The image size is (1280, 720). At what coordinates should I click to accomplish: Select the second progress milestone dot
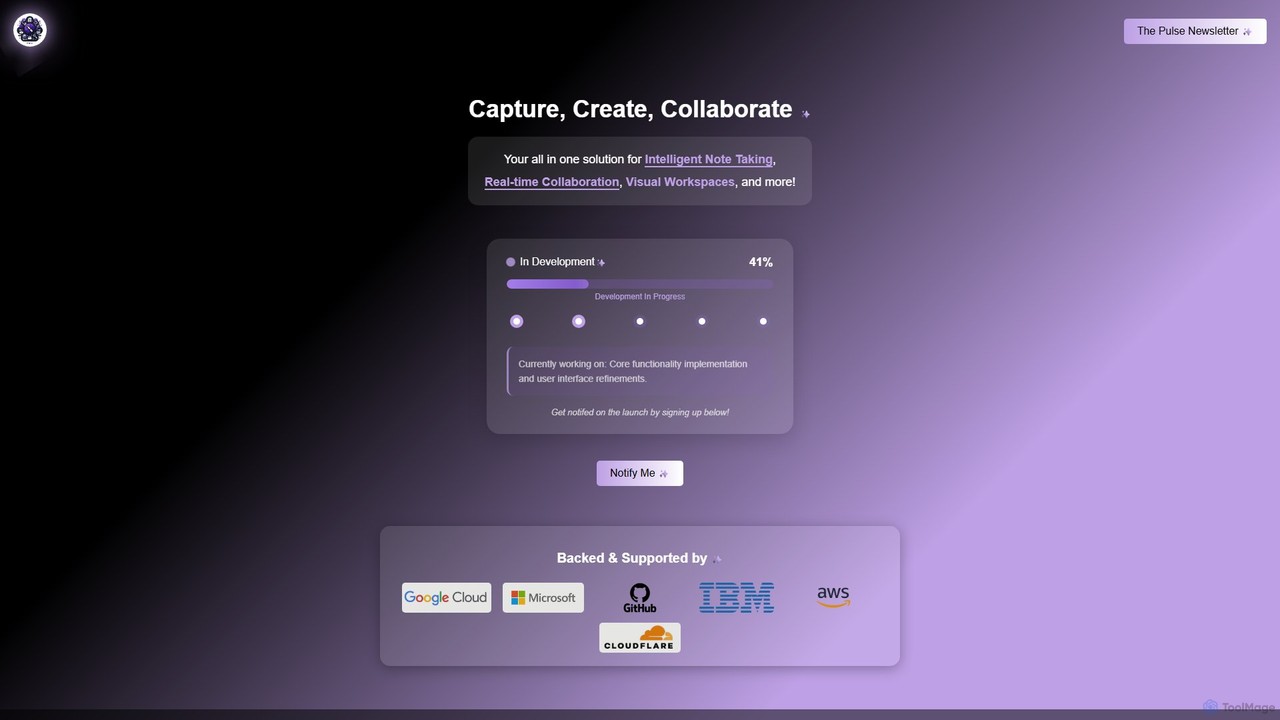[578, 321]
